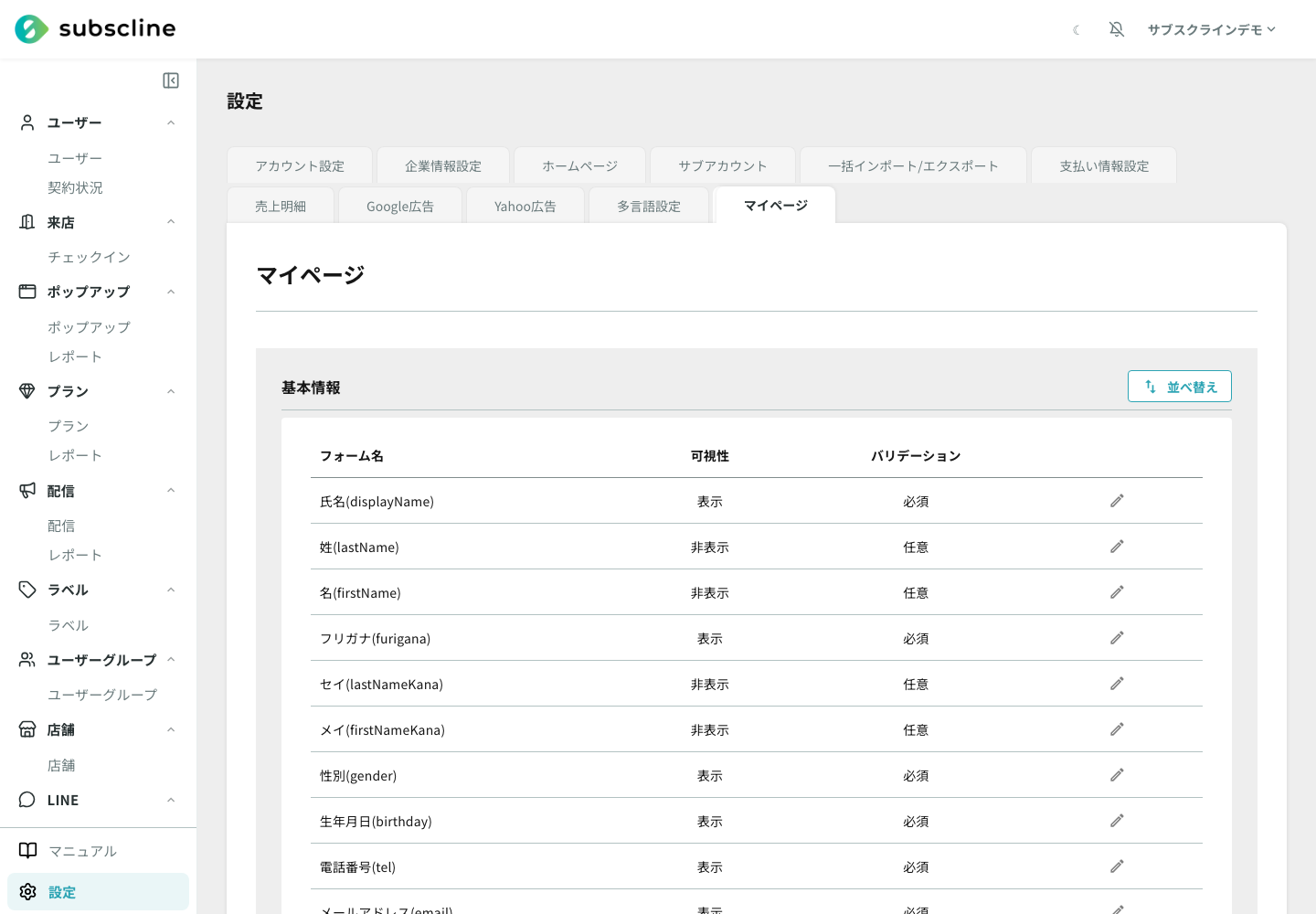Open the サブスクラインデモ account dropdown

(x=1212, y=30)
